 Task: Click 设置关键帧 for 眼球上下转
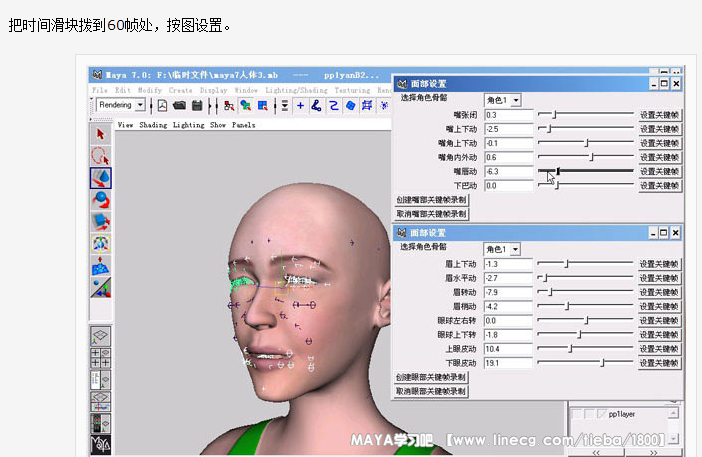660,335
